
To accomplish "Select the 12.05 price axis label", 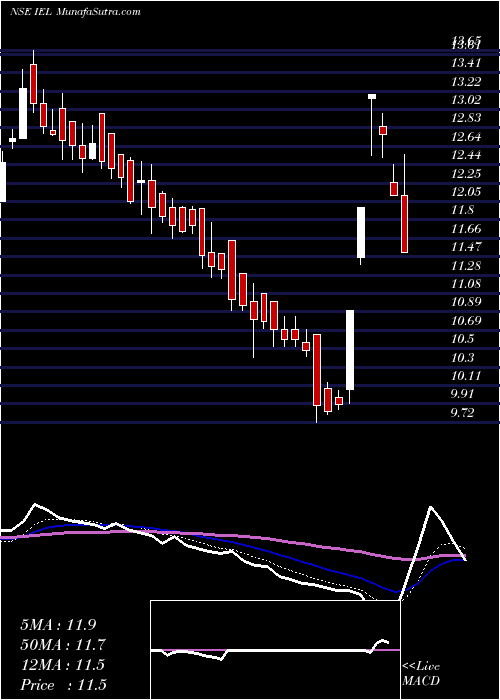I will 466,192.
